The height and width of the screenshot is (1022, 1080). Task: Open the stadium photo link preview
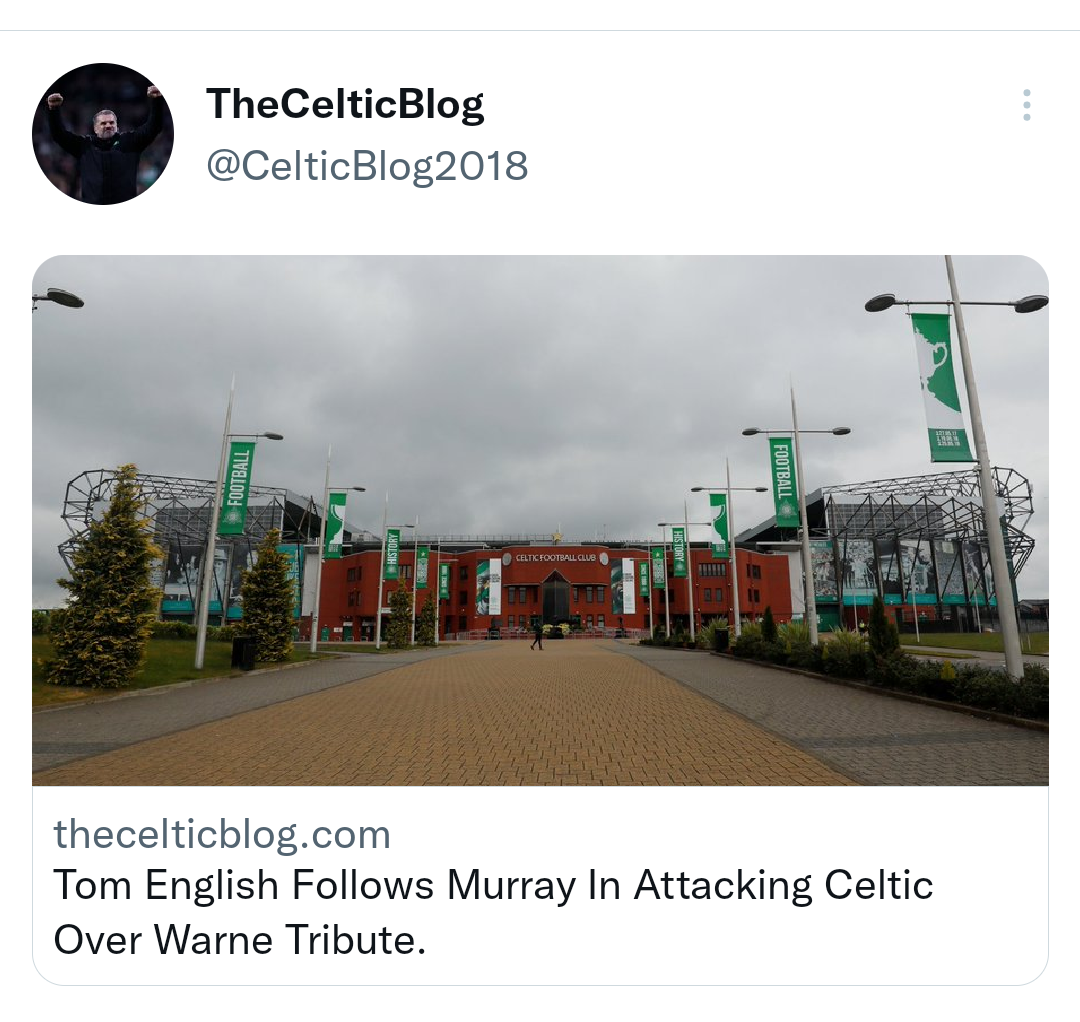point(540,520)
